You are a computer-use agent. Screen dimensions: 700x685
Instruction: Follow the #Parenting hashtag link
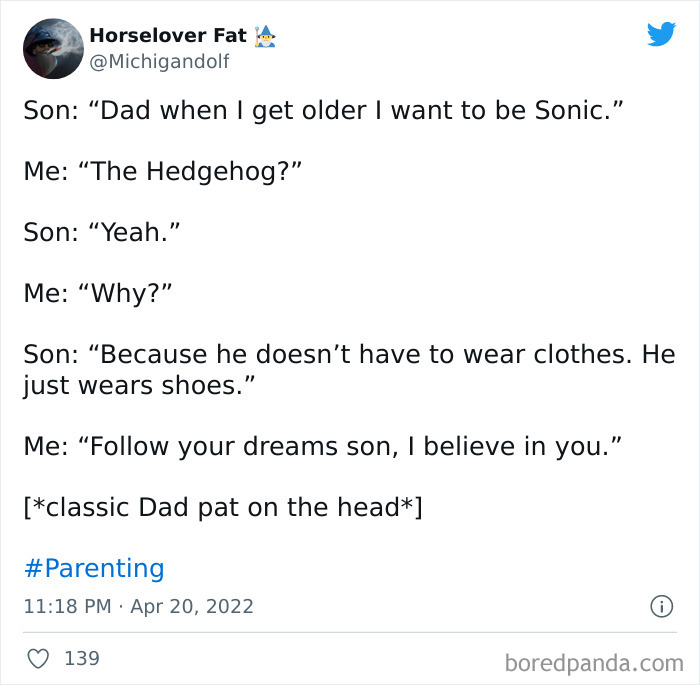(93, 568)
